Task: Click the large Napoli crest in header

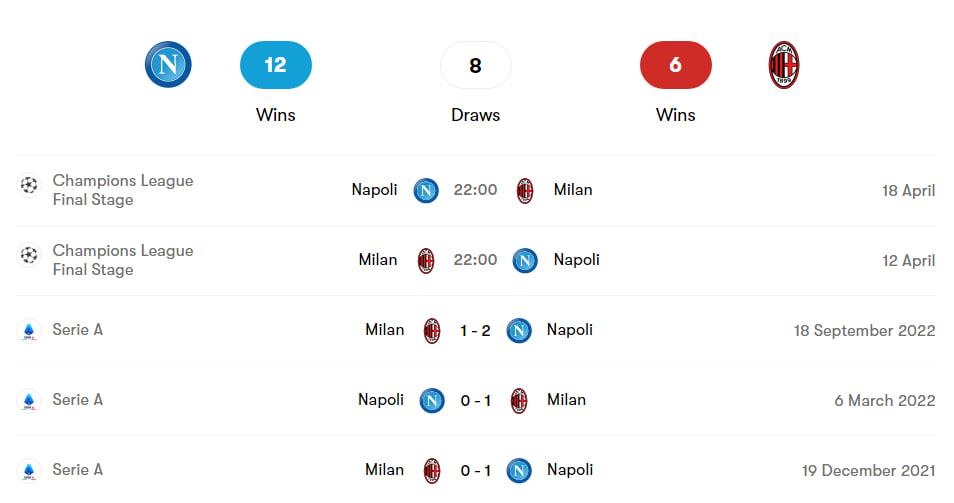Action: (168, 65)
